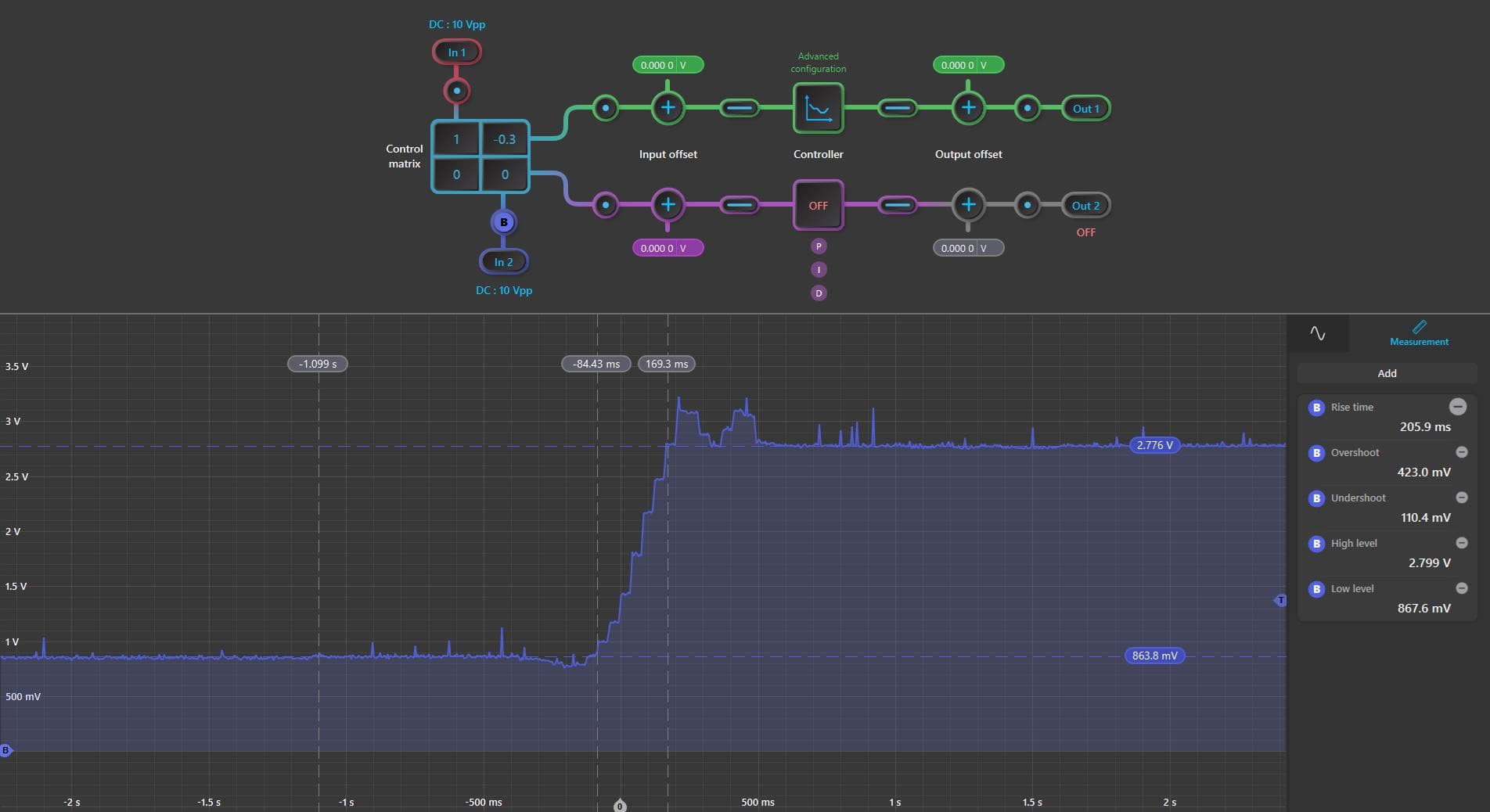Switch to the Measurement tab

[x=1419, y=333]
